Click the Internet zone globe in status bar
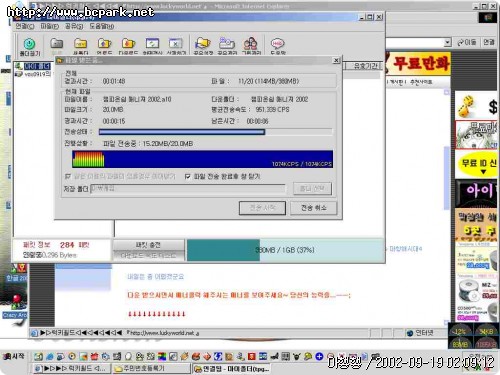500x375 pixels. pos(410,333)
